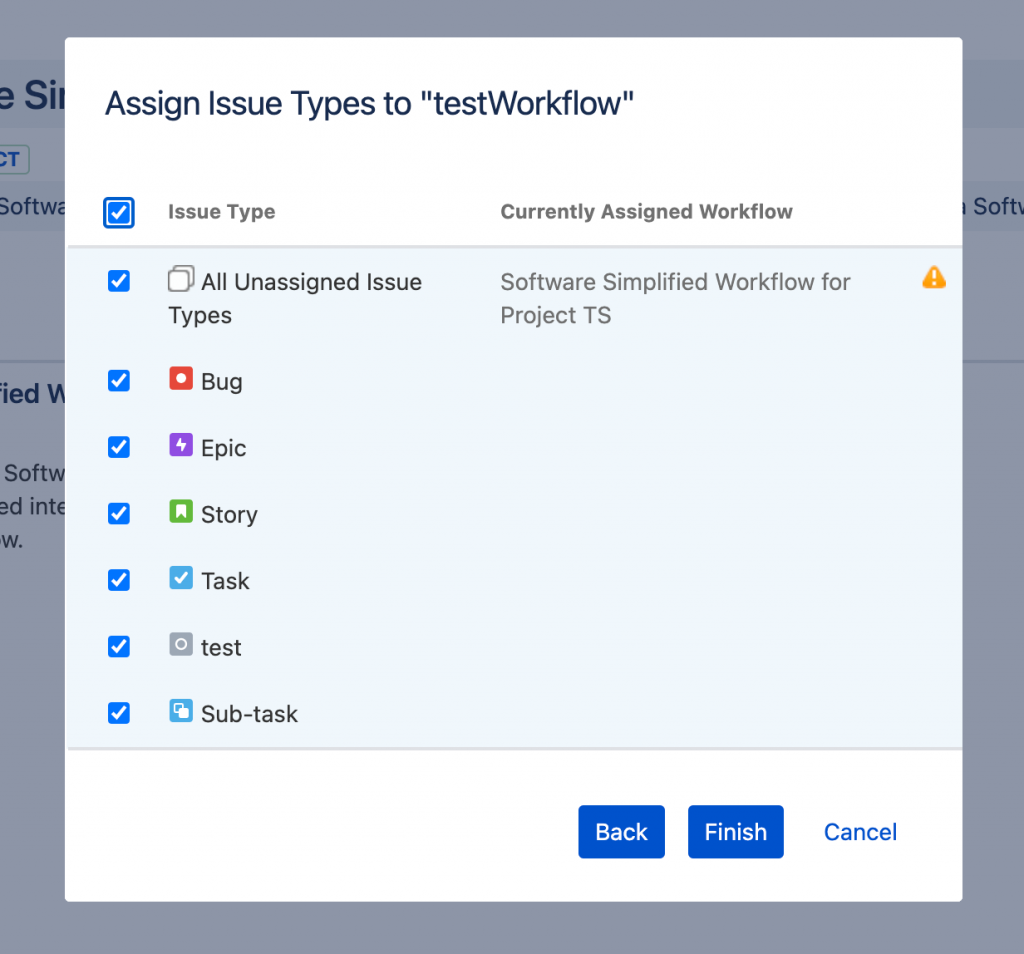The height and width of the screenshot is (954, 1024).
Task: Click the All Unassigned Issue Types icon
Action: coord(181,279)
